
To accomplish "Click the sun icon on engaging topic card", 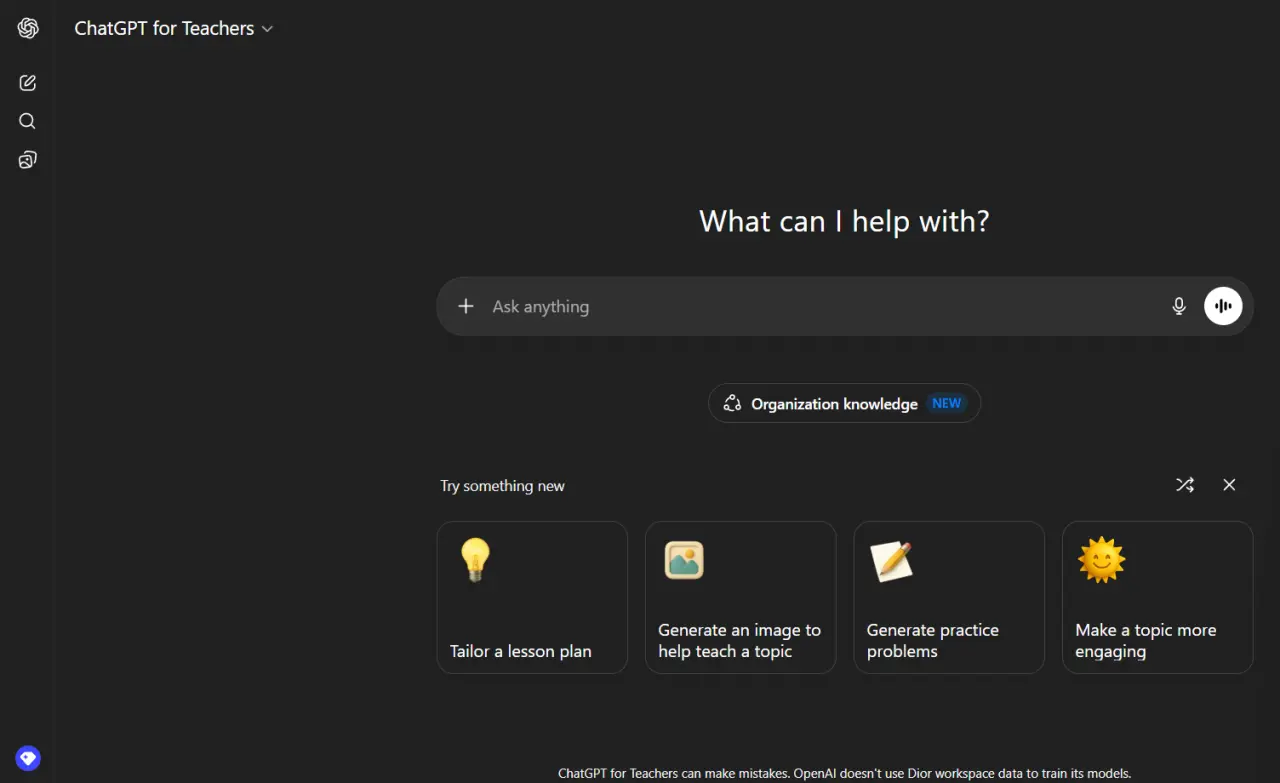I will pyautogui.click(x=1101, y=560).
